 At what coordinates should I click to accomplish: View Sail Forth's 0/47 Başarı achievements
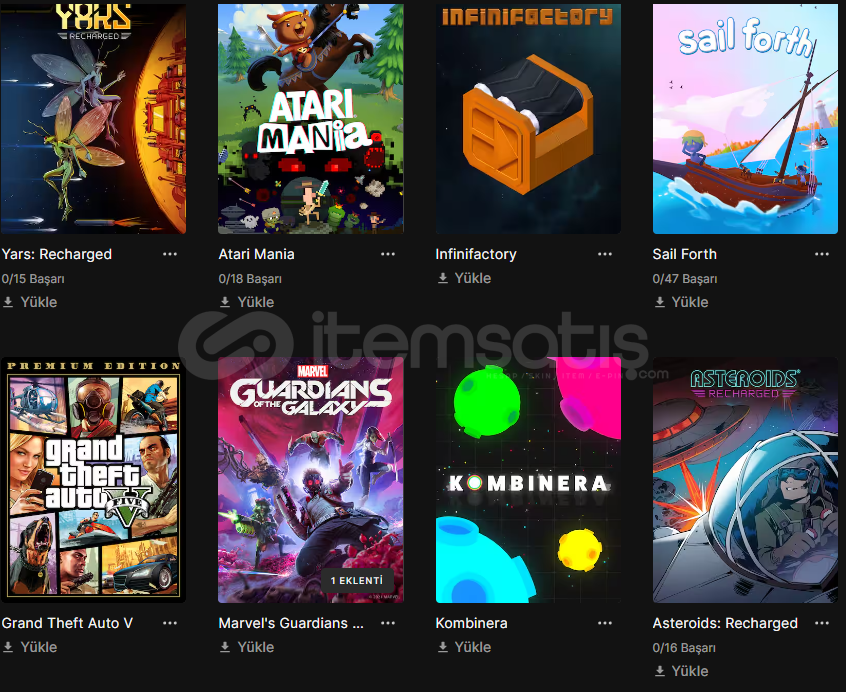pyautogui.click(x=685, y=279)
